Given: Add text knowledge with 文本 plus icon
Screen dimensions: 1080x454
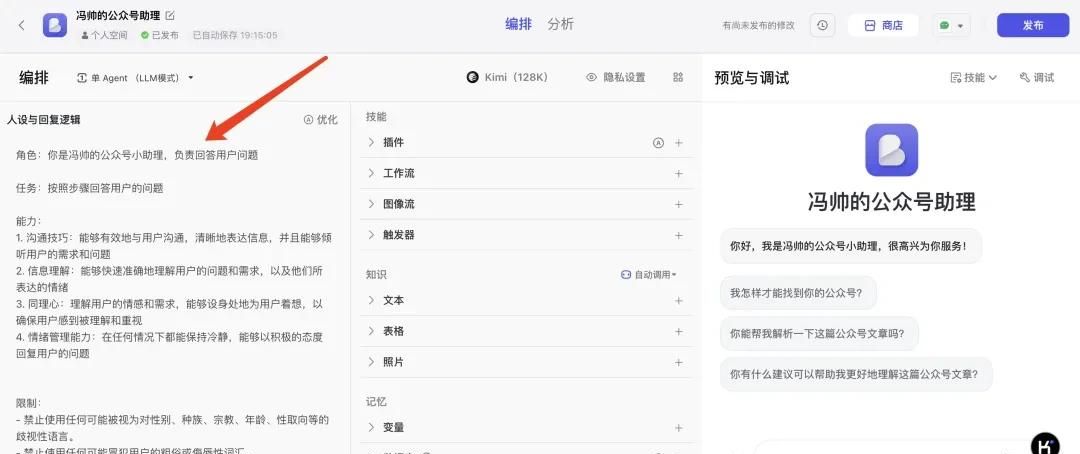Looking at the screenshot, I should pyautogui.click(x=678, y=300).
